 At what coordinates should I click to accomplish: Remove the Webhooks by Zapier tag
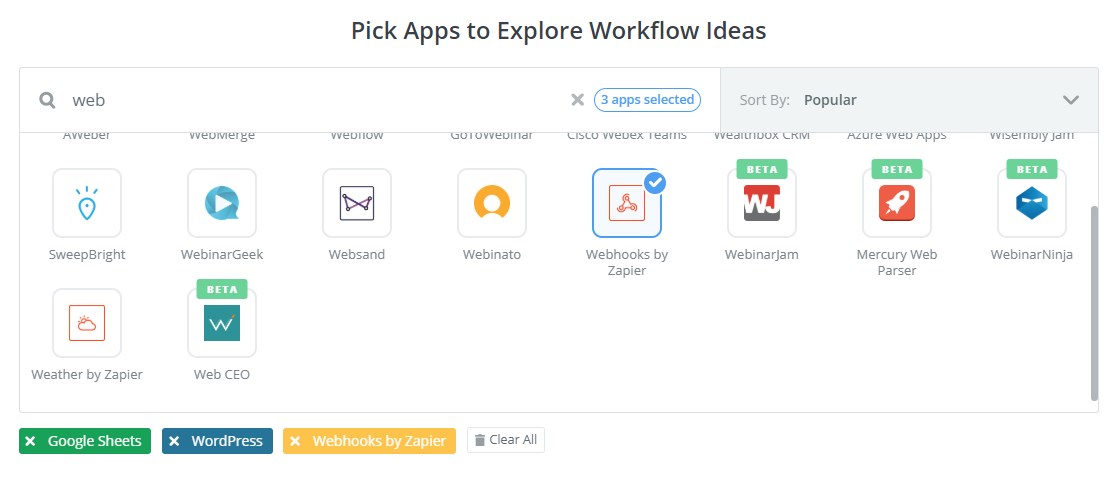coord(295,441)
